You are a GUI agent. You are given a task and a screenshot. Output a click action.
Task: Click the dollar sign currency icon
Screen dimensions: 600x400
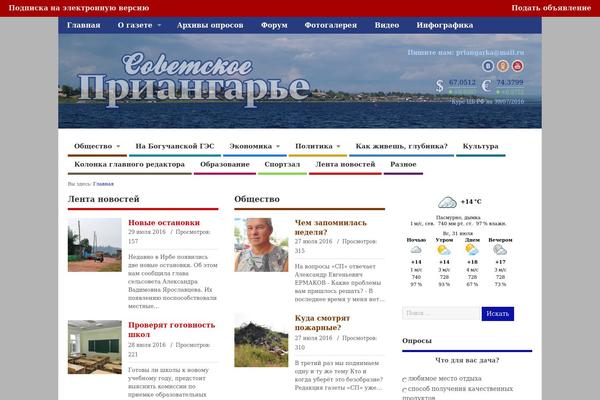pyautogui.click(x=440, y=86)
